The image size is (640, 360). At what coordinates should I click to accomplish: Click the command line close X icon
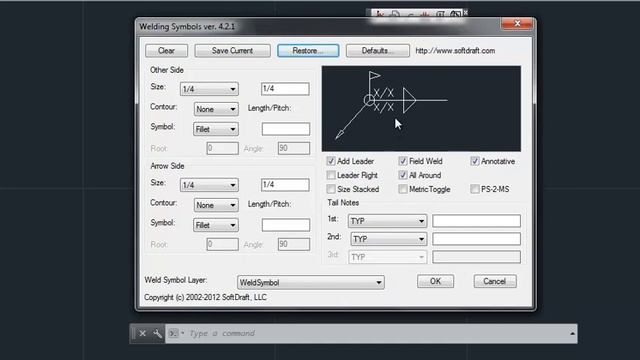[x=142, y=333]
